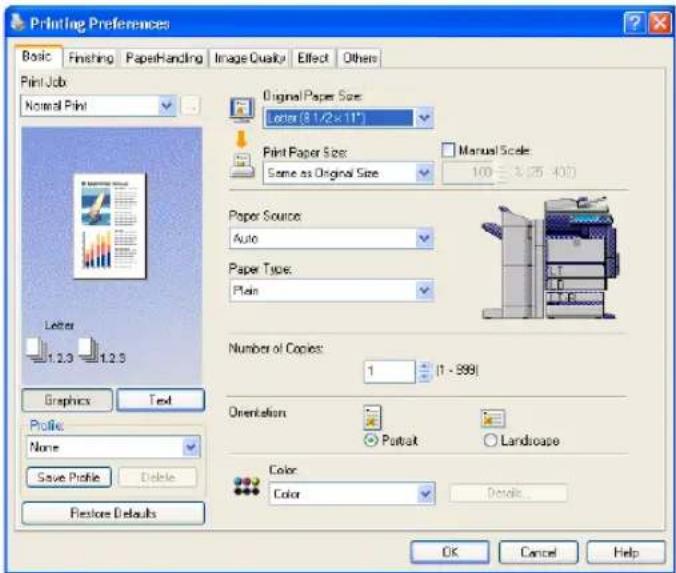Click the Landscape orientation page icon
Screen dimensions: 676x573
click(492, 418)
